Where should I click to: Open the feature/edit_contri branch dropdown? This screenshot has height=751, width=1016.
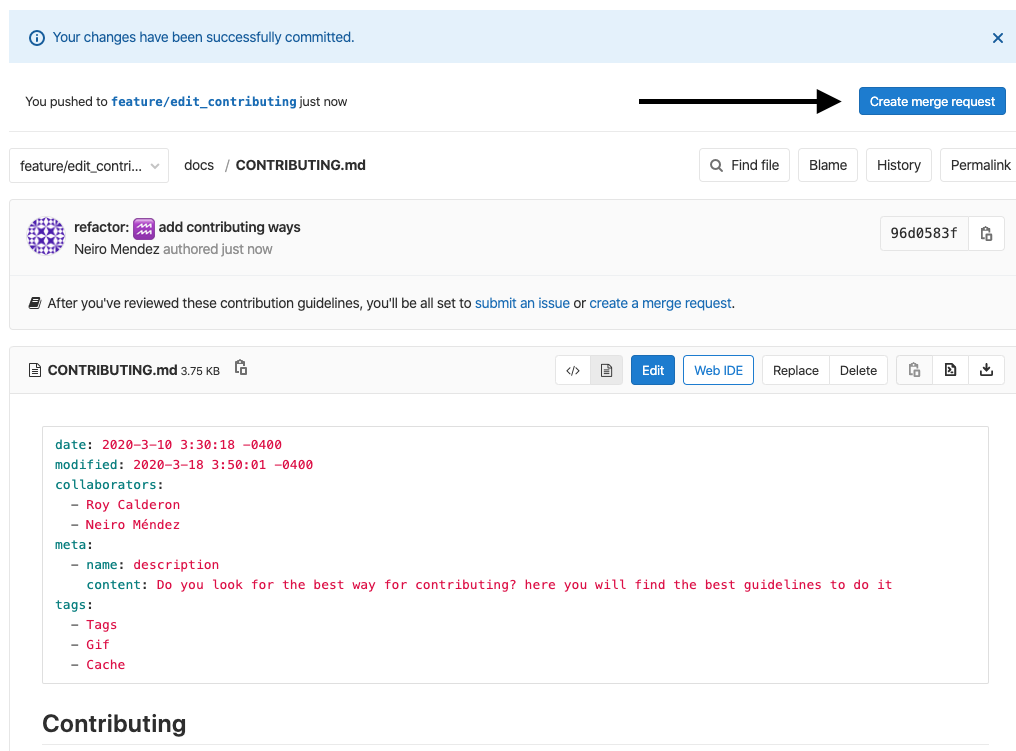[89, 166]
